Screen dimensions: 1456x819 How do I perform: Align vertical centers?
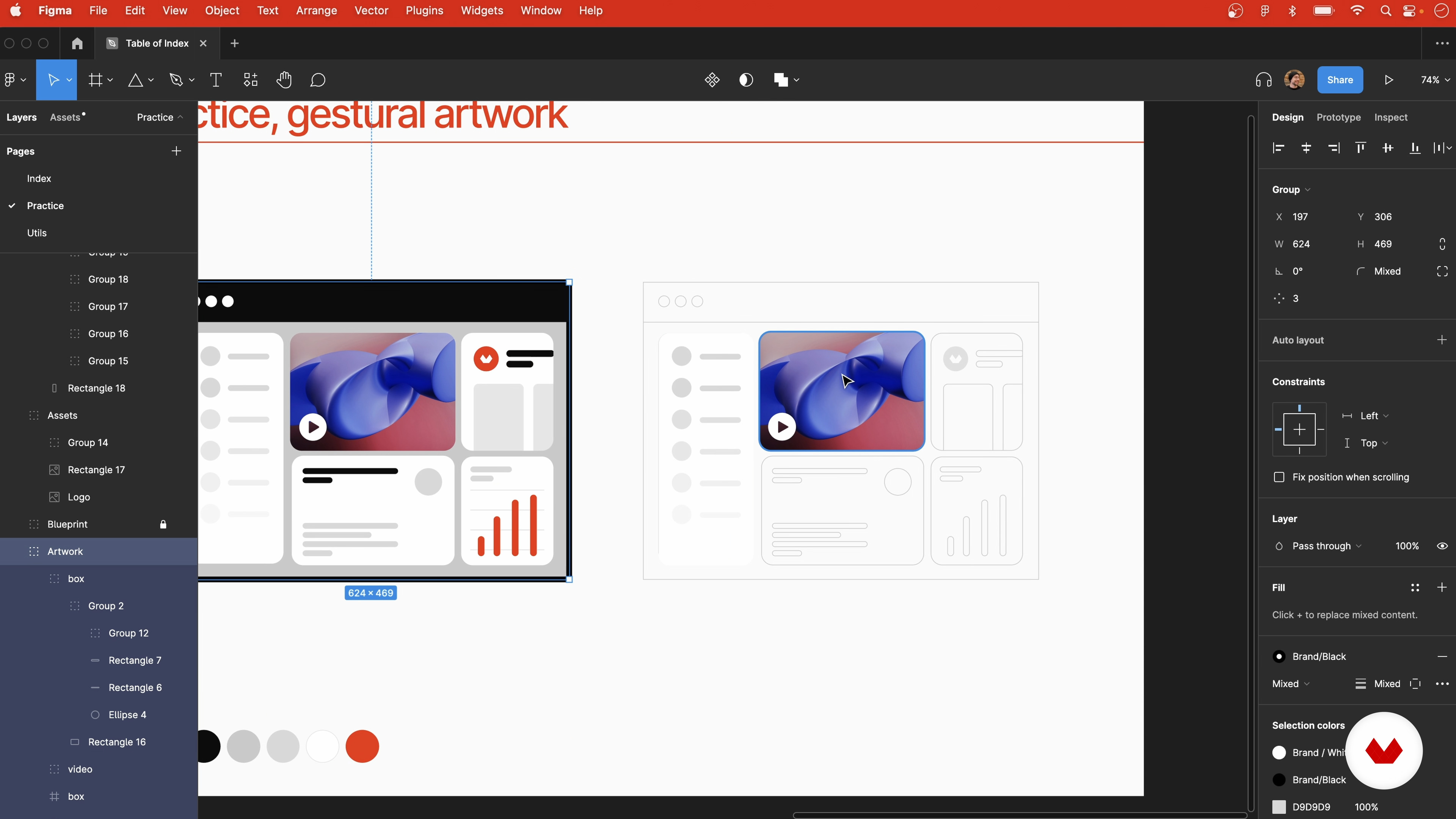click(x=1388, y=148)
